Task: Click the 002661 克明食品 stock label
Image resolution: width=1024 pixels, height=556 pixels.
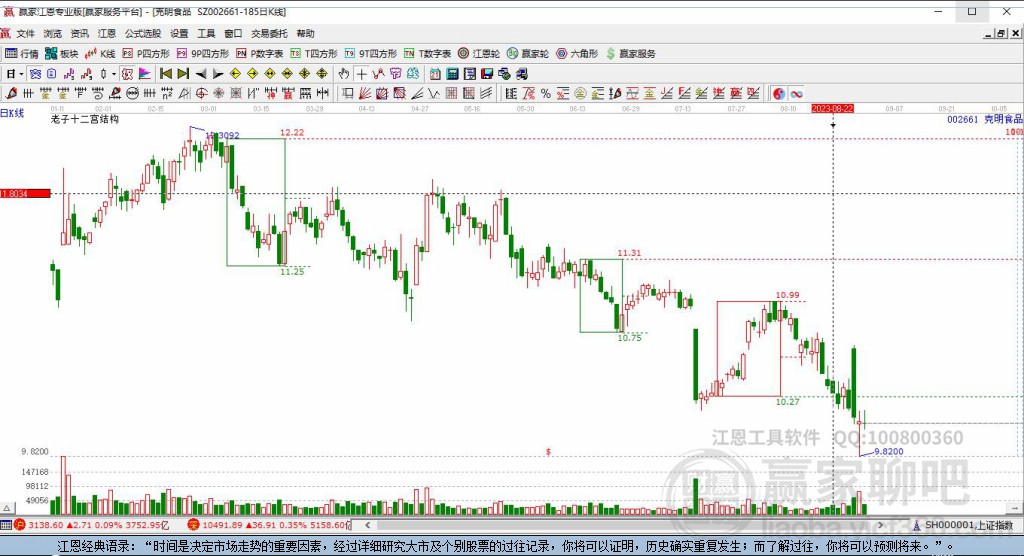Action: (985, 119)
